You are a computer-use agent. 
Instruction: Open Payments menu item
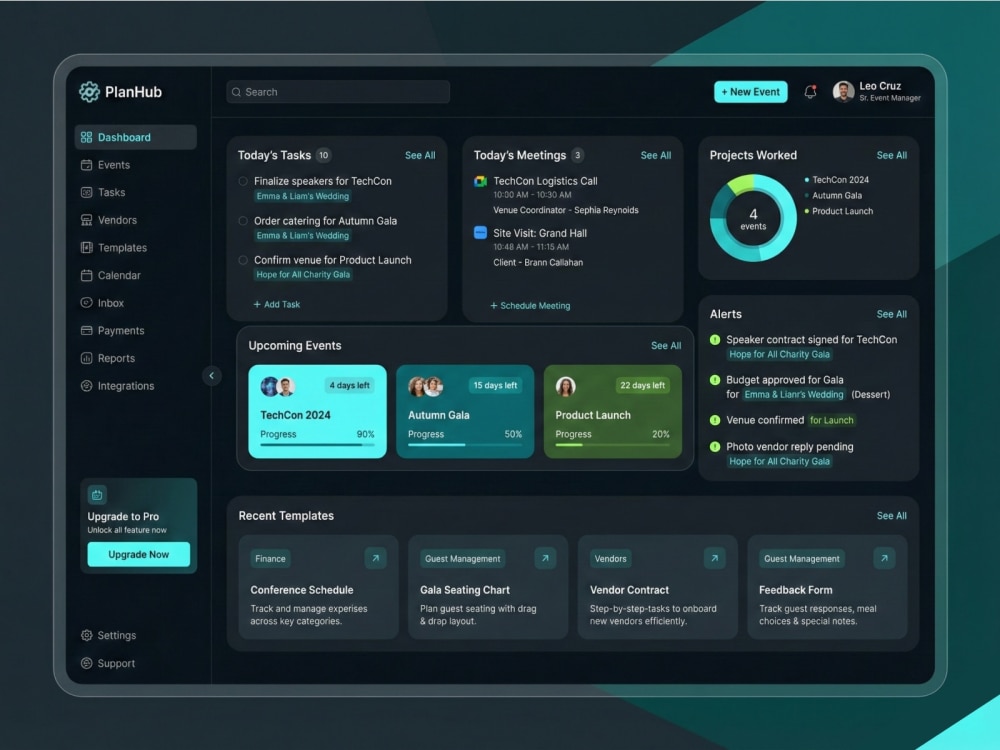point(136,330)
